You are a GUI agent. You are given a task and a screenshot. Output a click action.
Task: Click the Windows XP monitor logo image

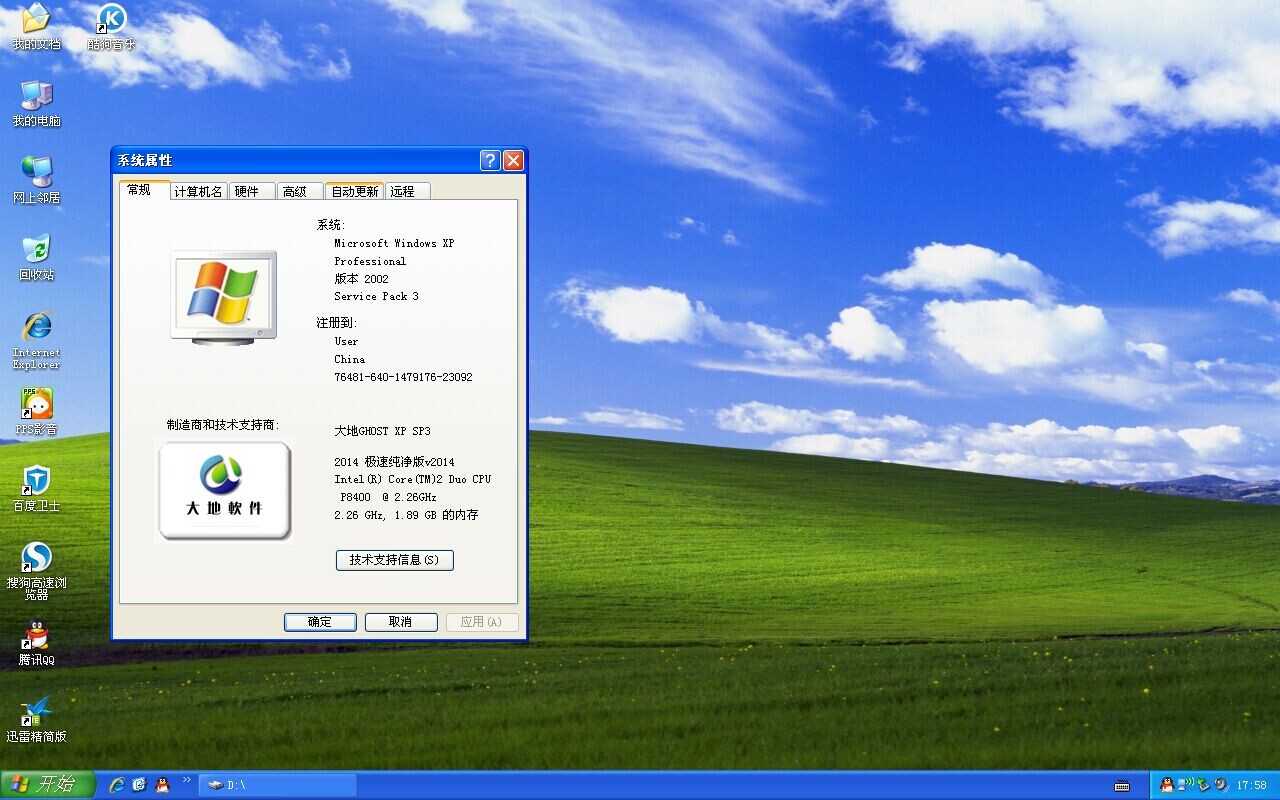223,297
